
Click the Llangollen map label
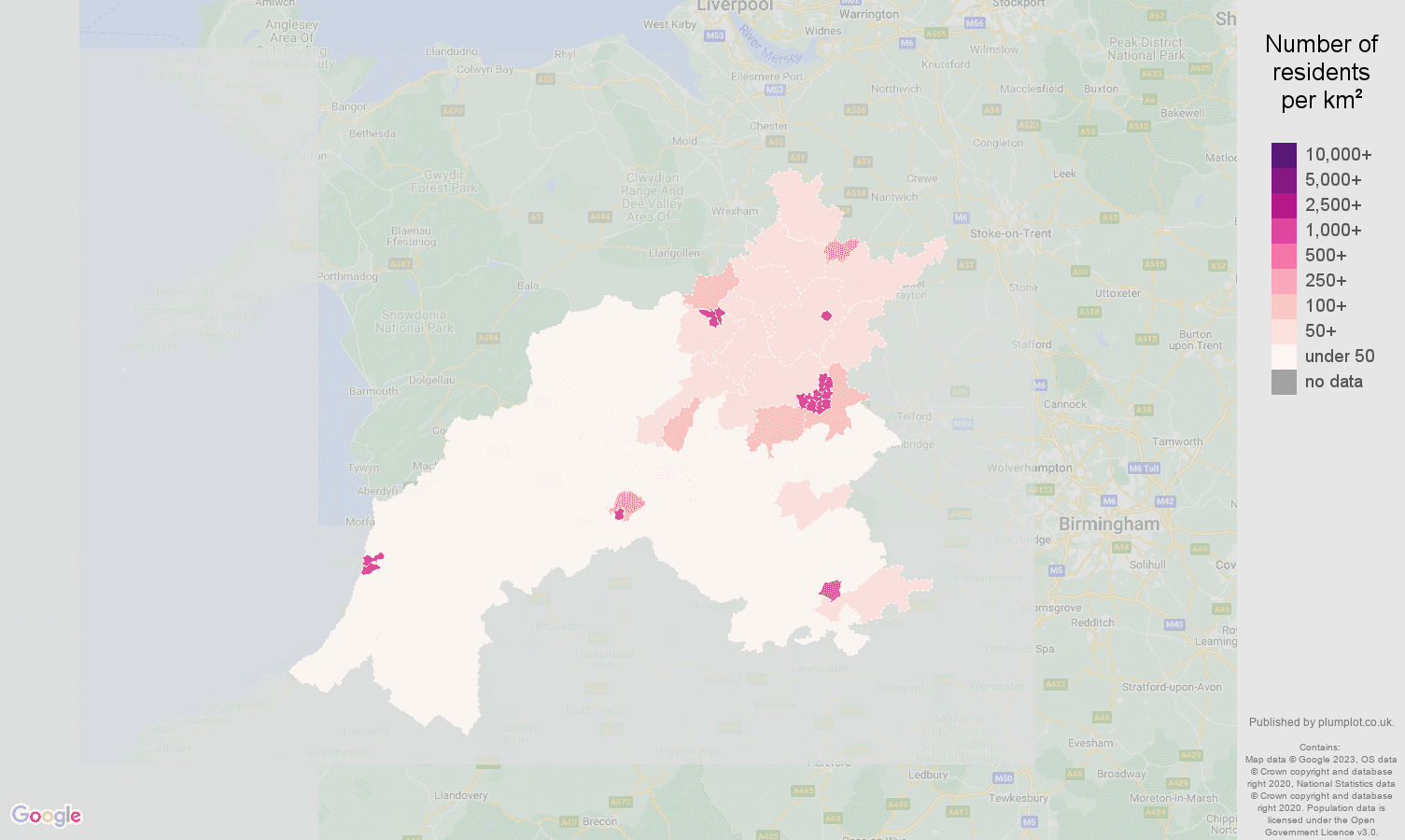click(674, 253)
